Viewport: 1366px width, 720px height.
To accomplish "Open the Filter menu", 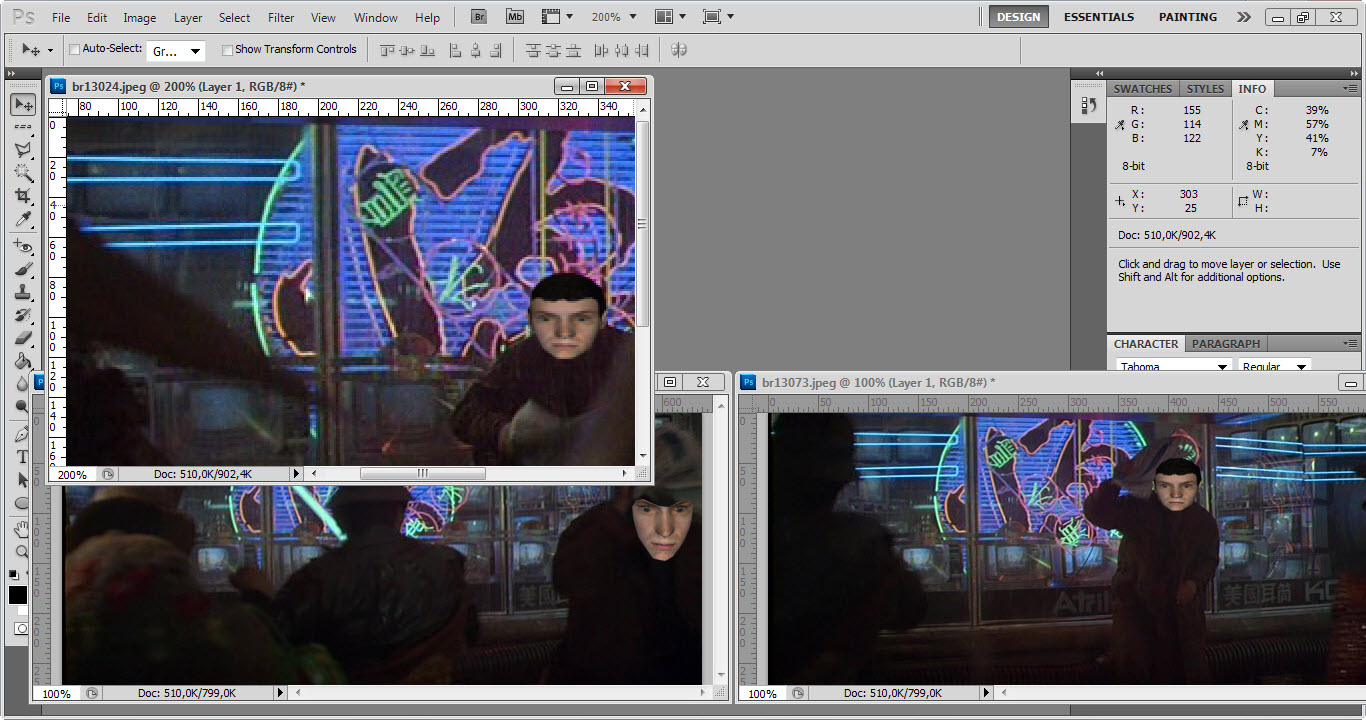I will [281, 17].
